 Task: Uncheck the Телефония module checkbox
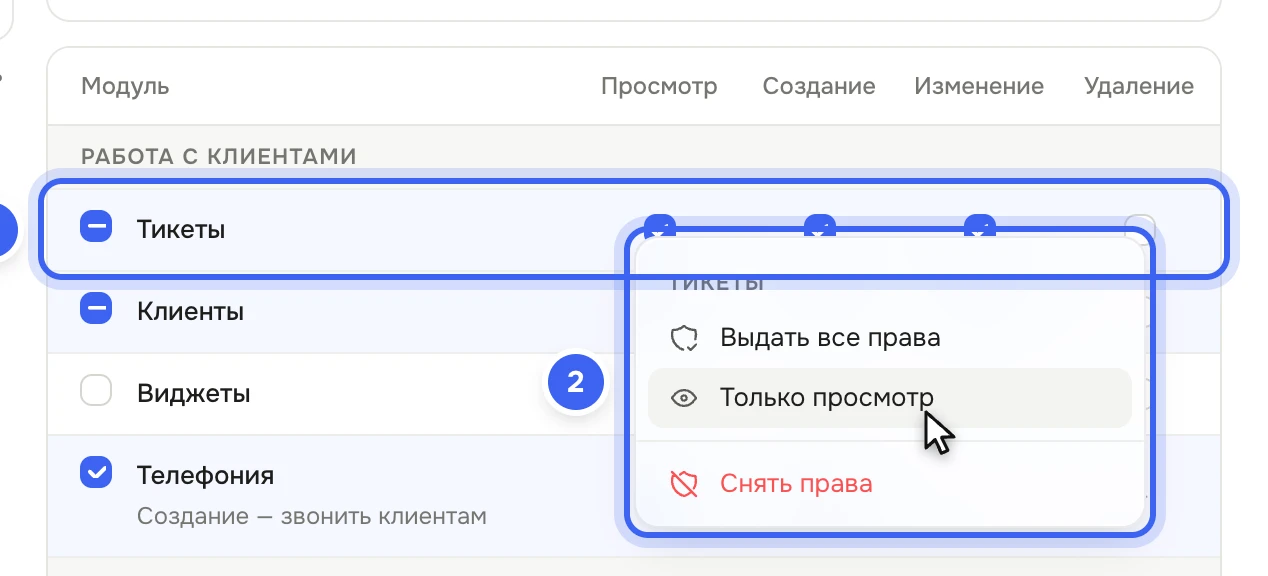point(96,473)
